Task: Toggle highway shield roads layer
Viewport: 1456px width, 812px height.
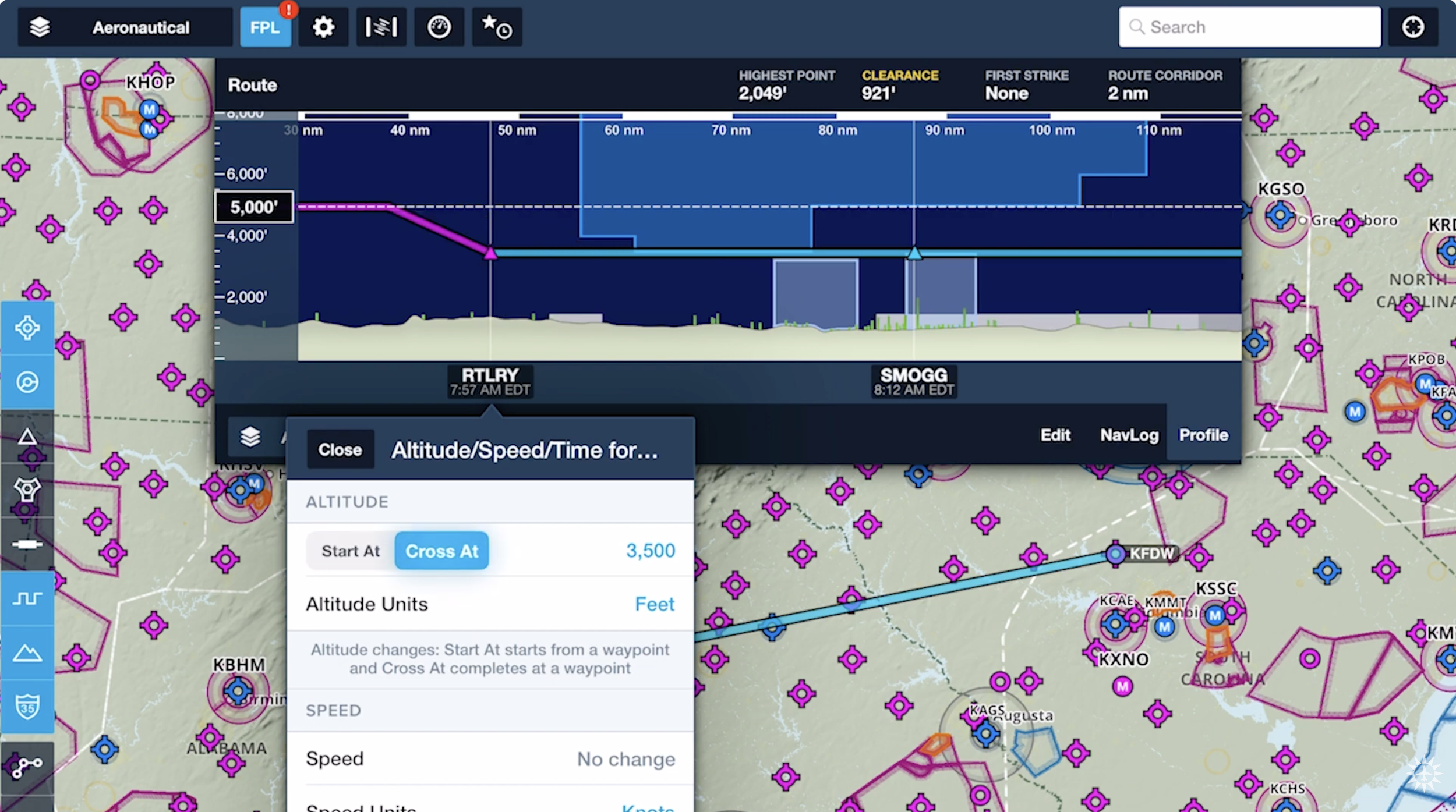Action: (27, 707)
